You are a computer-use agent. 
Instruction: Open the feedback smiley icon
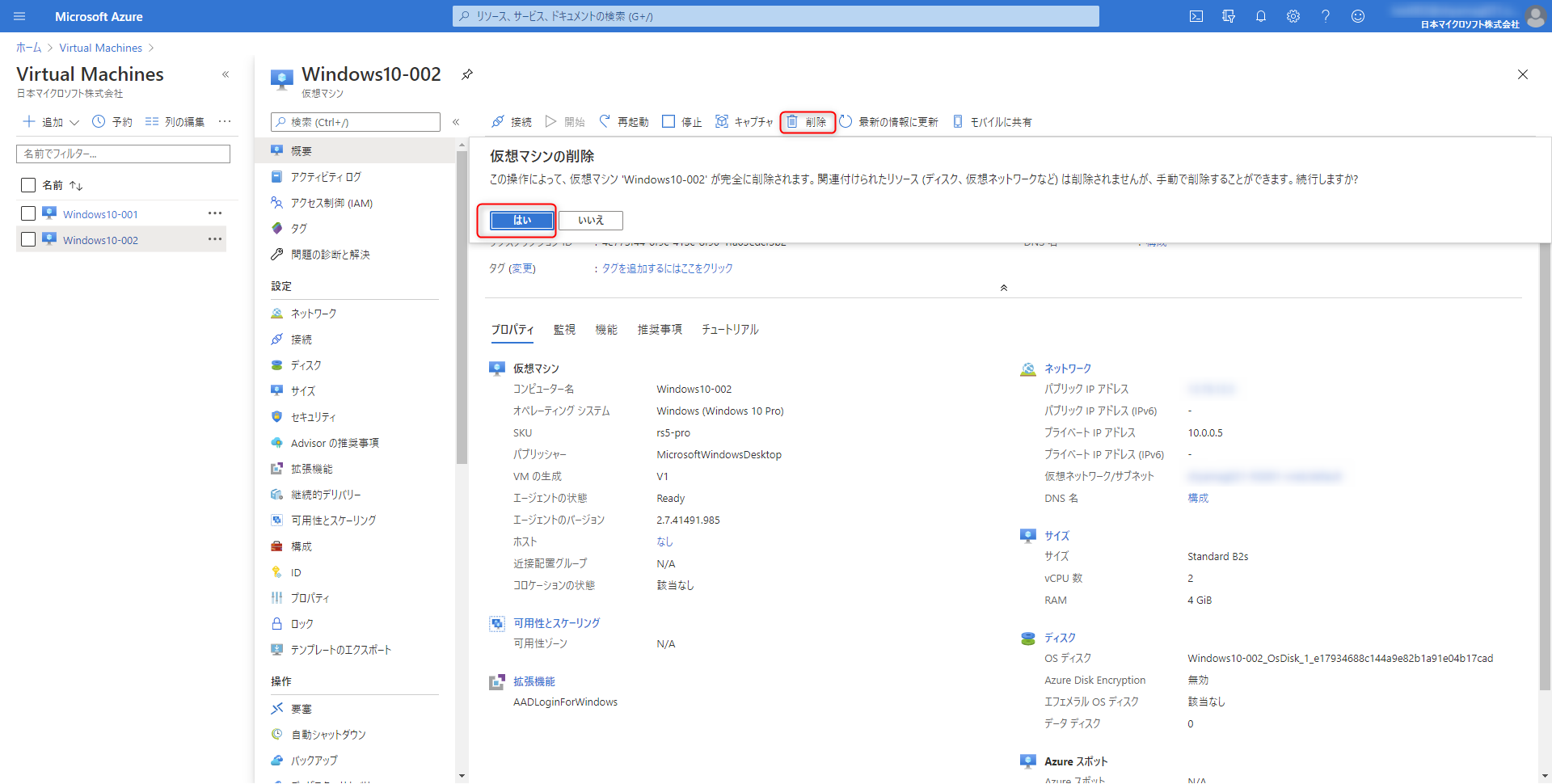1358,16
